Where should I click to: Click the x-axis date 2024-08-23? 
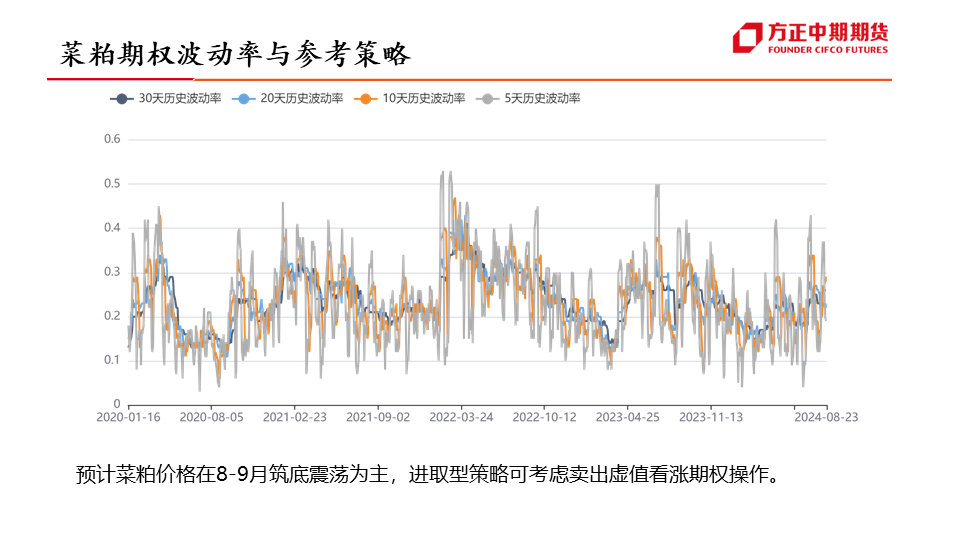tap(827, 417)
